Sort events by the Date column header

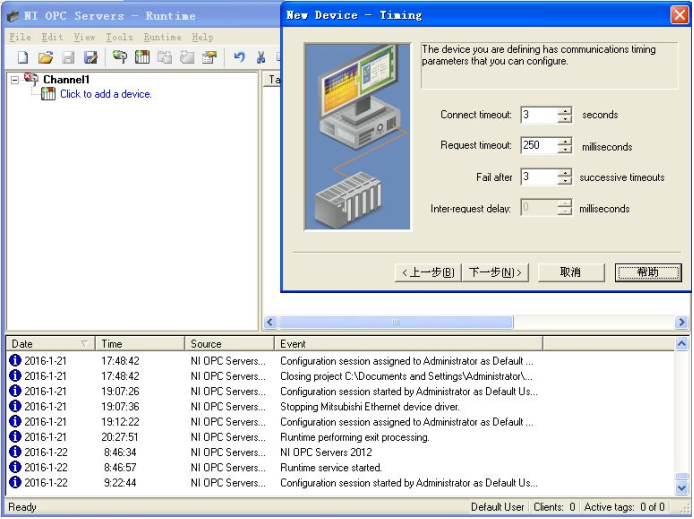[50, 344]
